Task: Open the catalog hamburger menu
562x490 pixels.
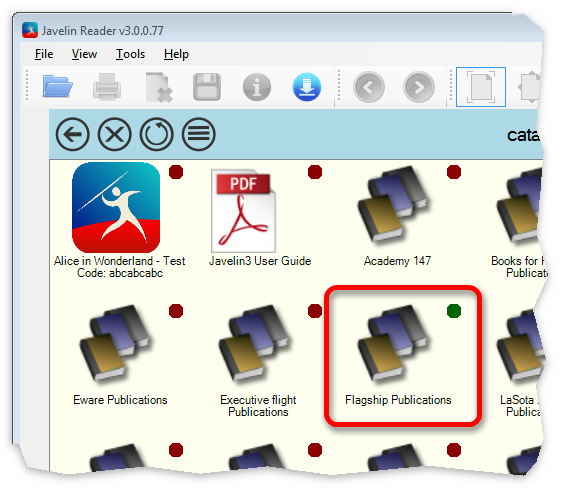Action: tap(199, 134)
